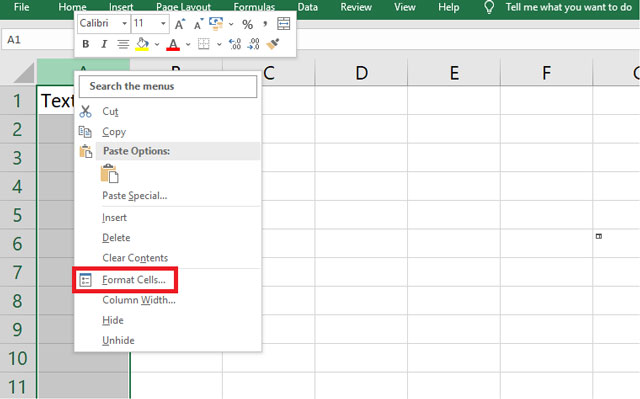Click the Merge and Center icon
Viewport: 640px width, 399px height.
283,24
